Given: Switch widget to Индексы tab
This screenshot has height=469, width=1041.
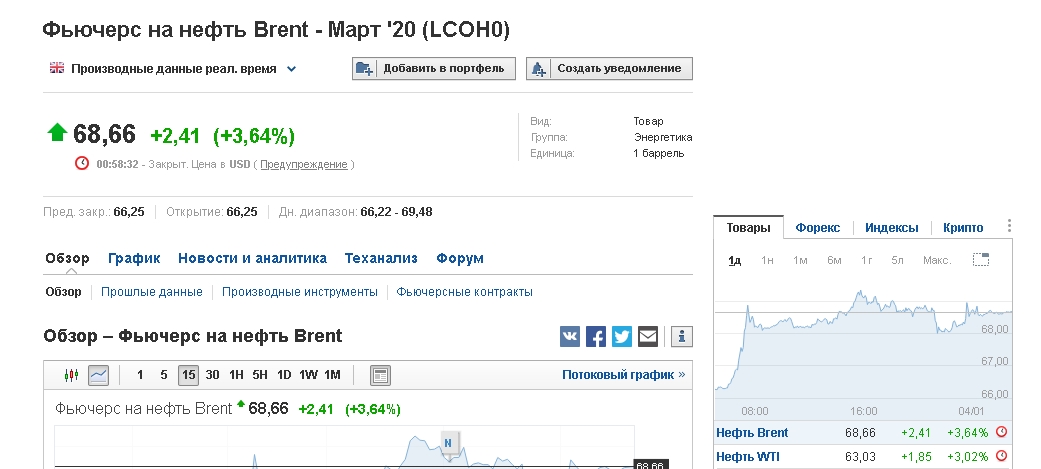Looking at the screenshot, I should pyautogui.click(x=892, y=228).
